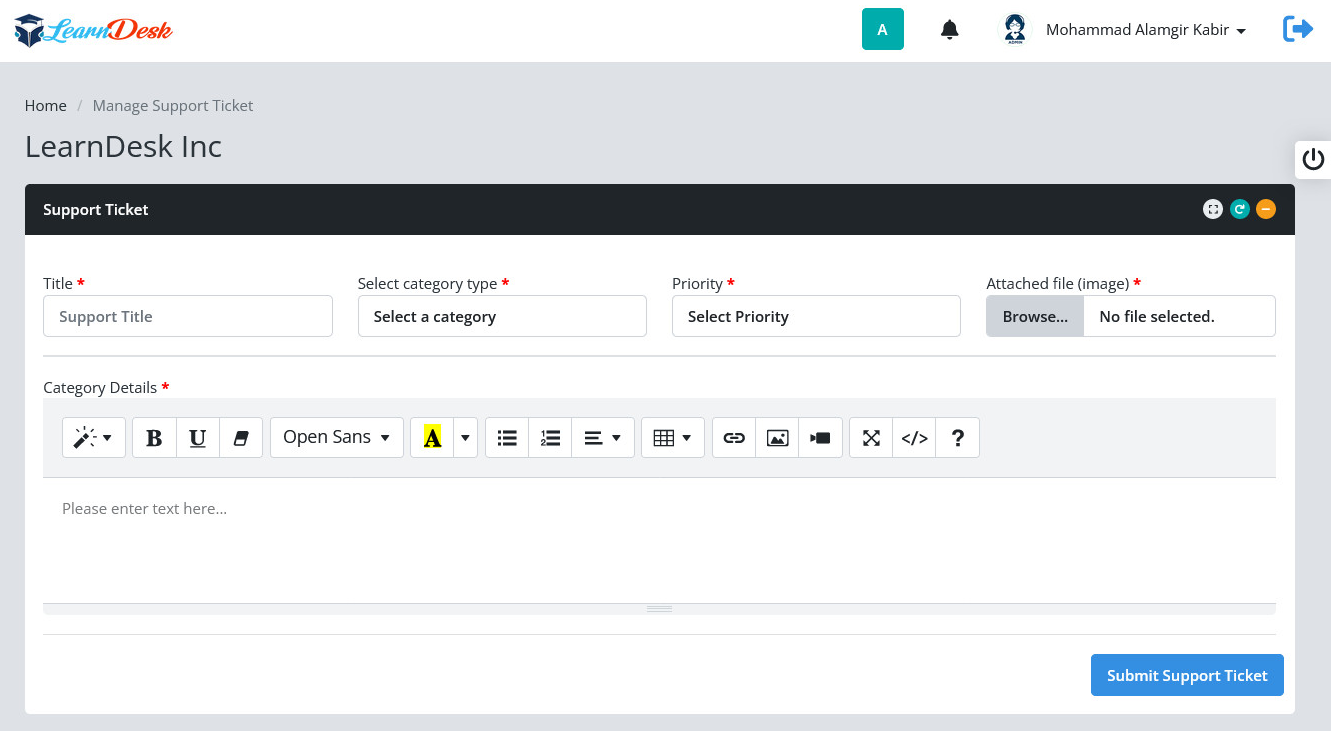The image size is (1331, 731).
Task: Click into the Category Details text area
Action: pos(659,540)
